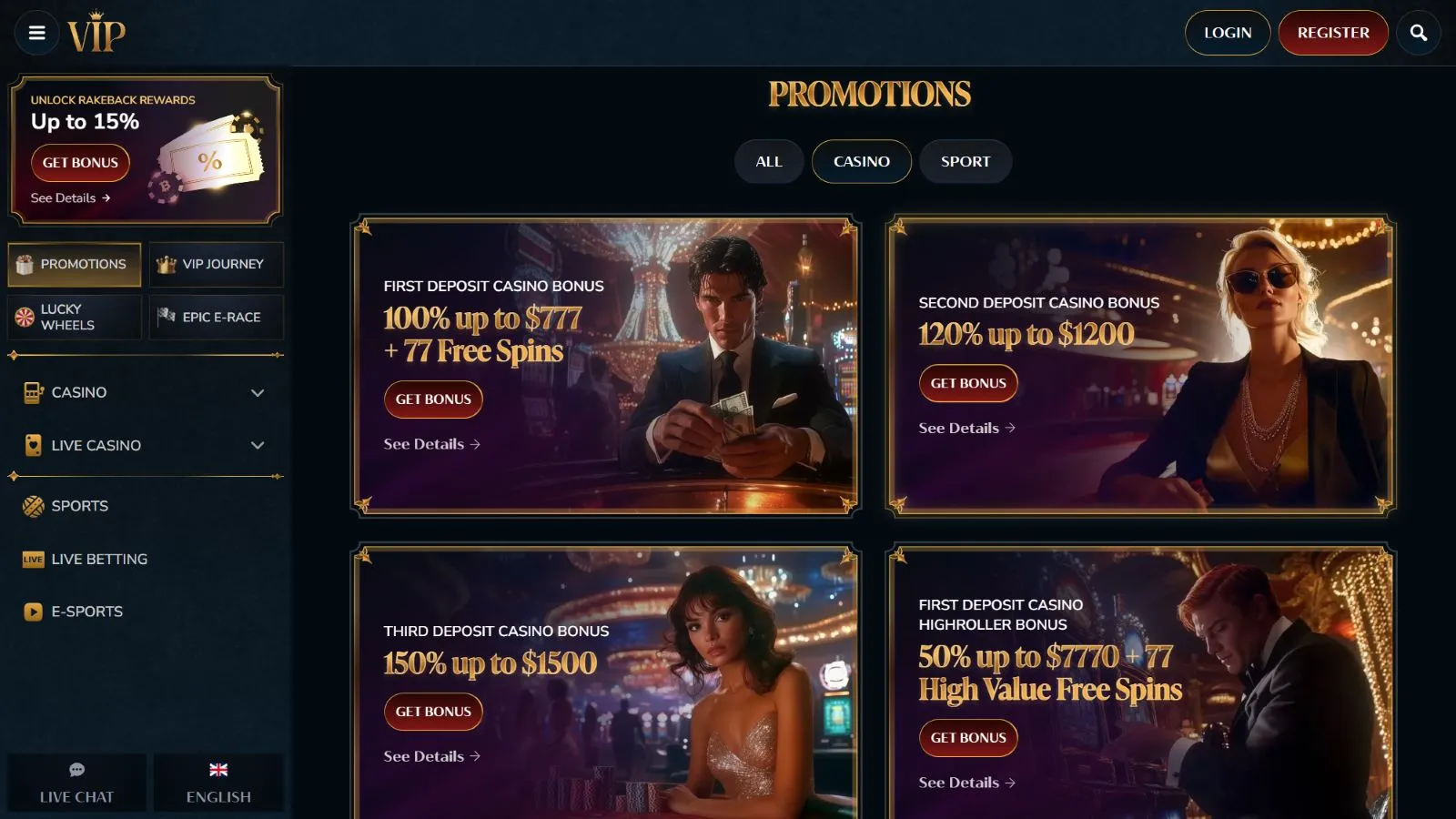Click the Live Betting icon
This screenshot has height=819, width=1456.
coord(33,559)
